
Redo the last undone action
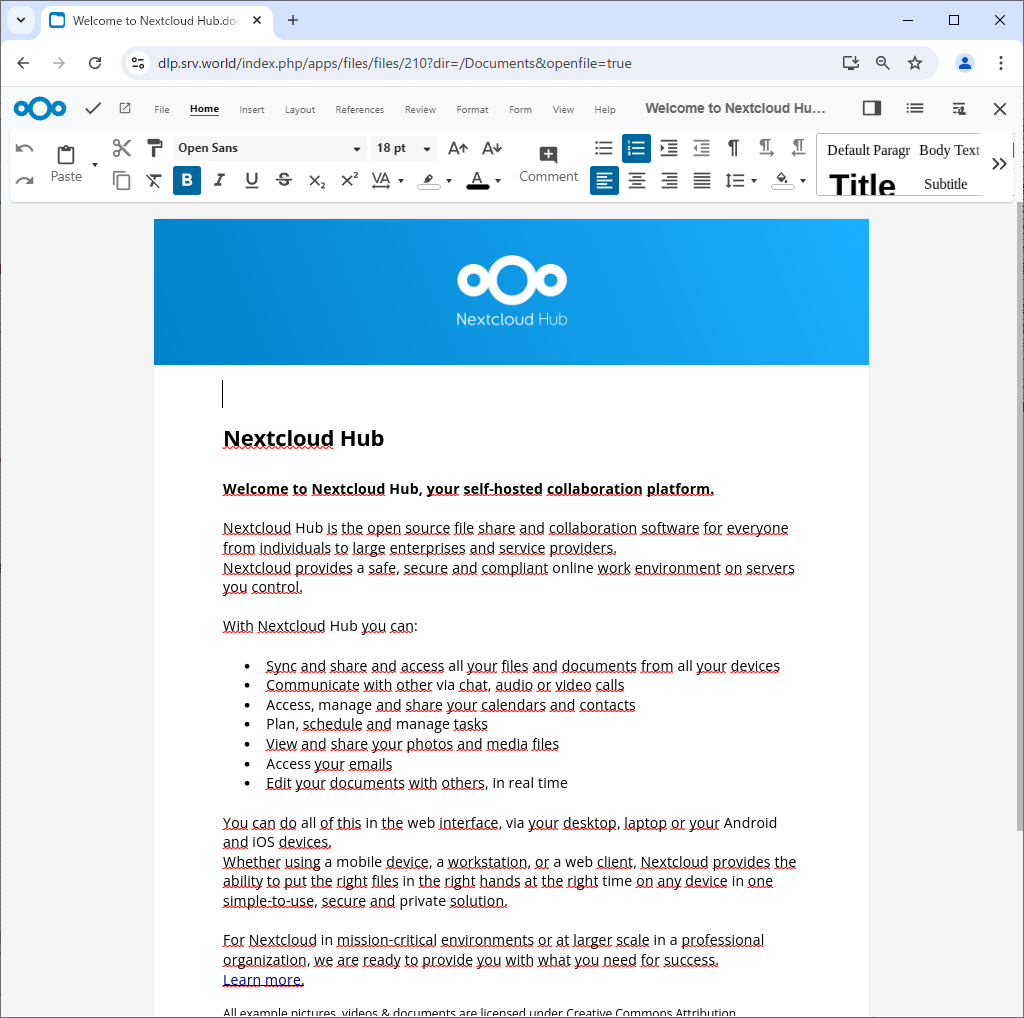click(x=24, y=180)
